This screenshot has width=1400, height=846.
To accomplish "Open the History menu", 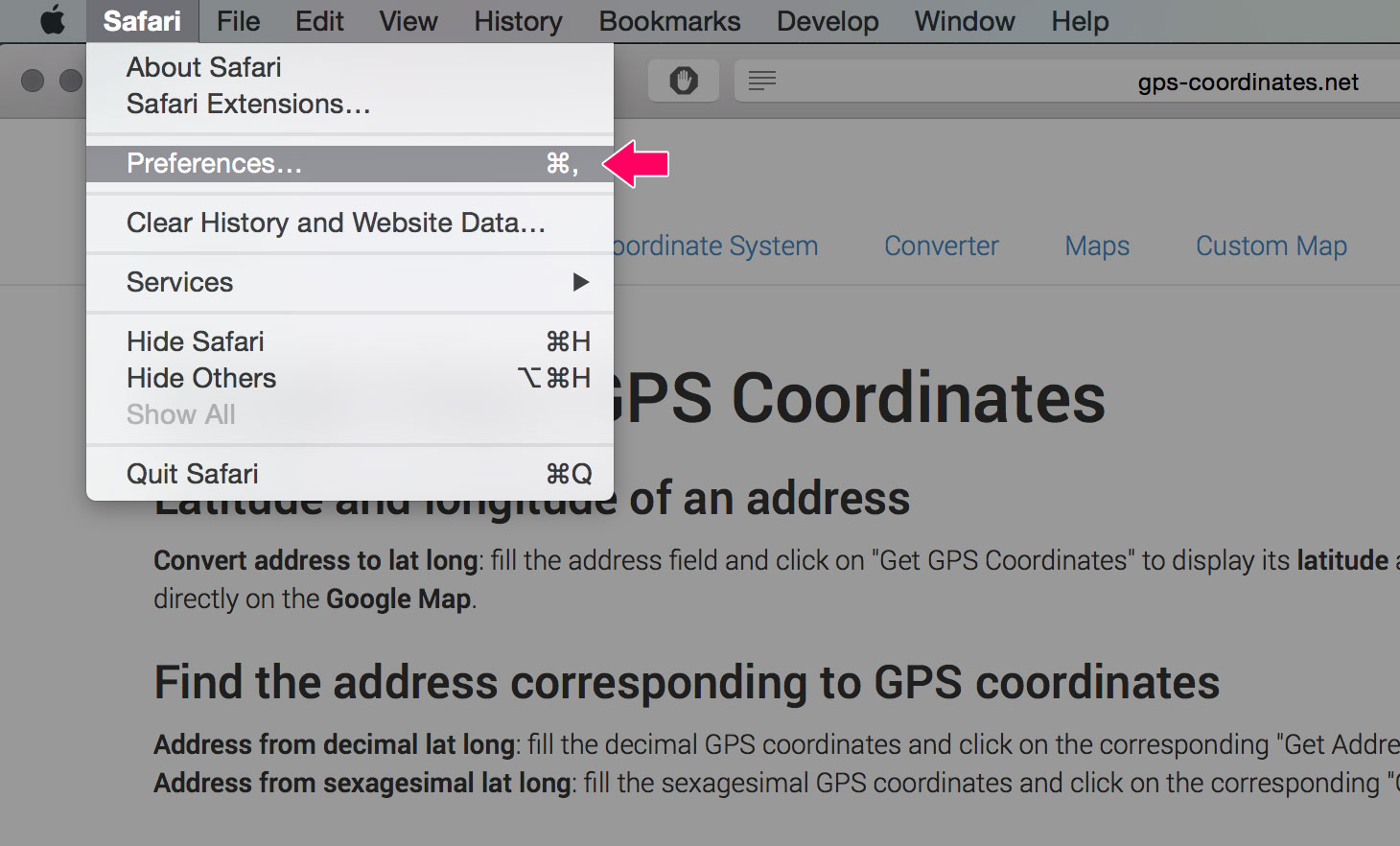I will pyautogui.click(x=518, y=21).
